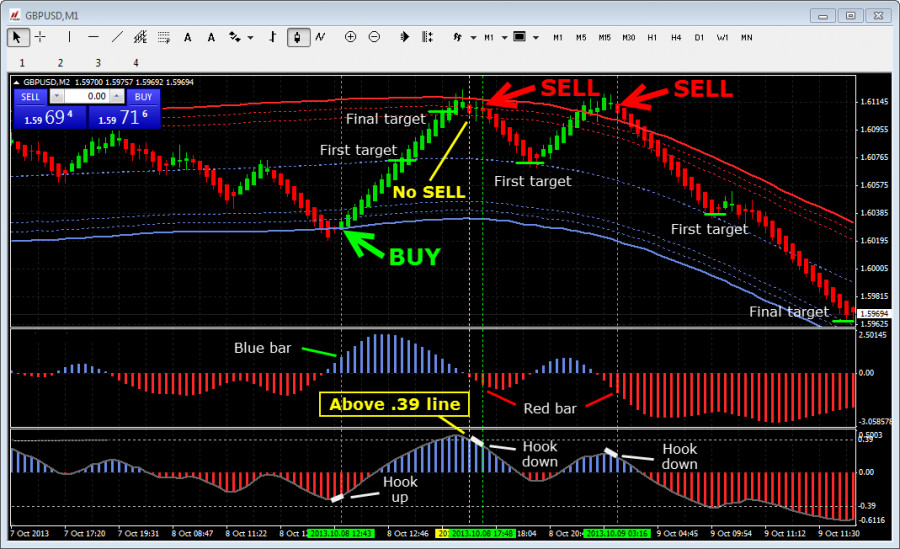
Task: Switch chart to bar chart mode
Action: [x=273, y=37]
